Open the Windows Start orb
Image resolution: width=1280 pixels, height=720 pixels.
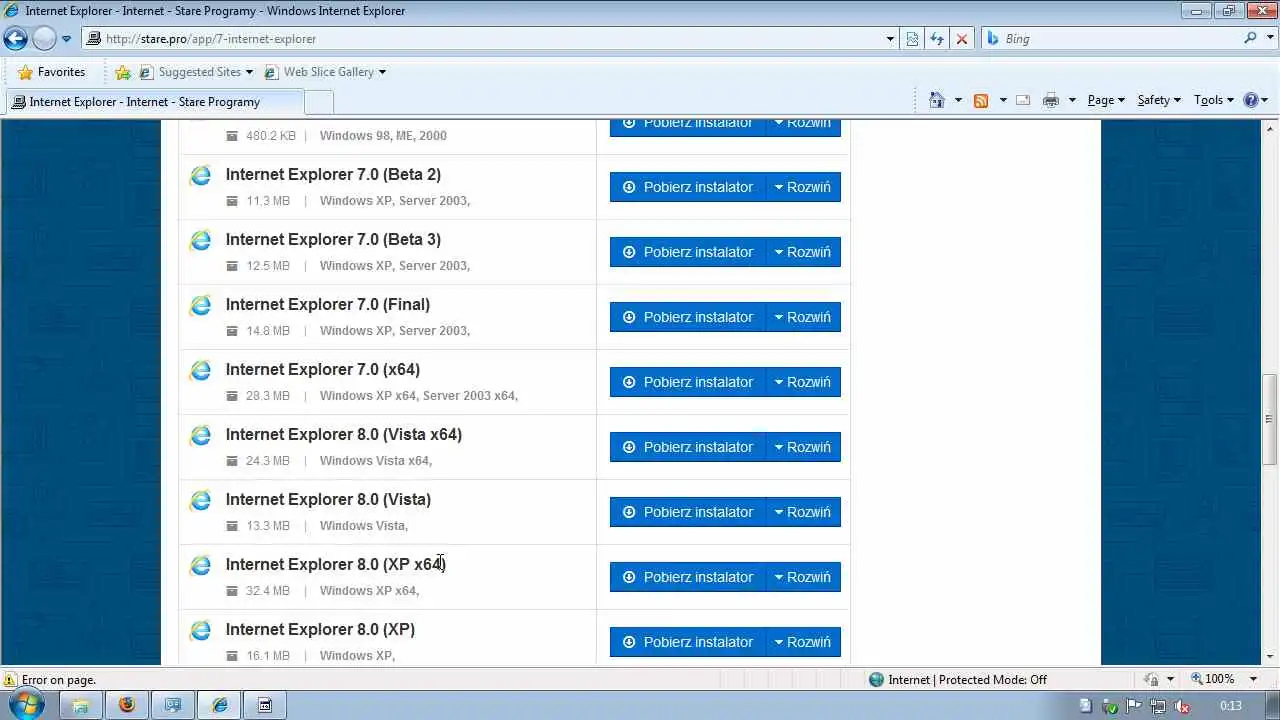[x=25, y=704]
